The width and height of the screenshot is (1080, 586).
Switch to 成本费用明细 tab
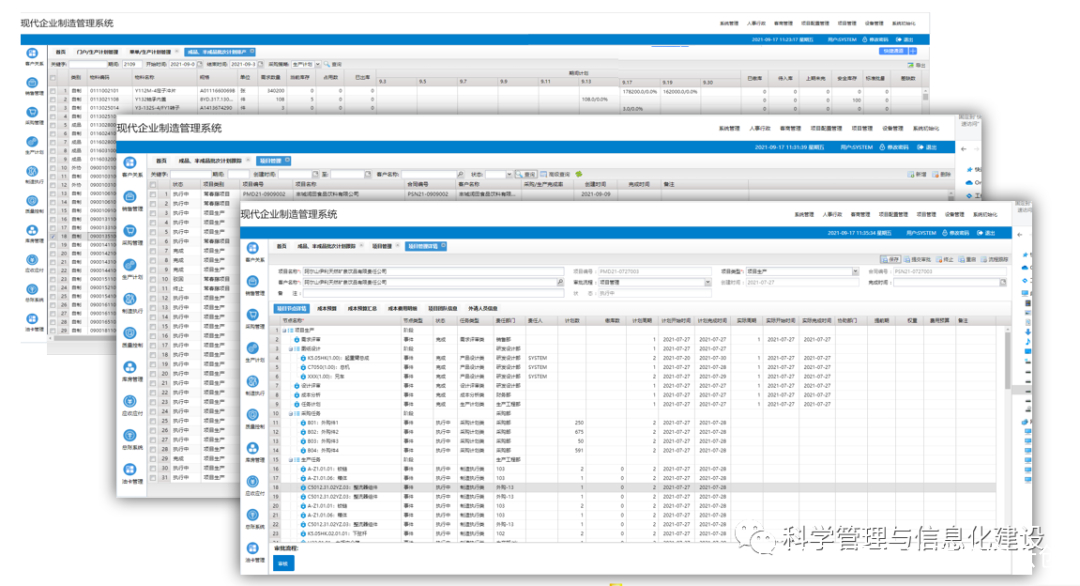[402, 308]
